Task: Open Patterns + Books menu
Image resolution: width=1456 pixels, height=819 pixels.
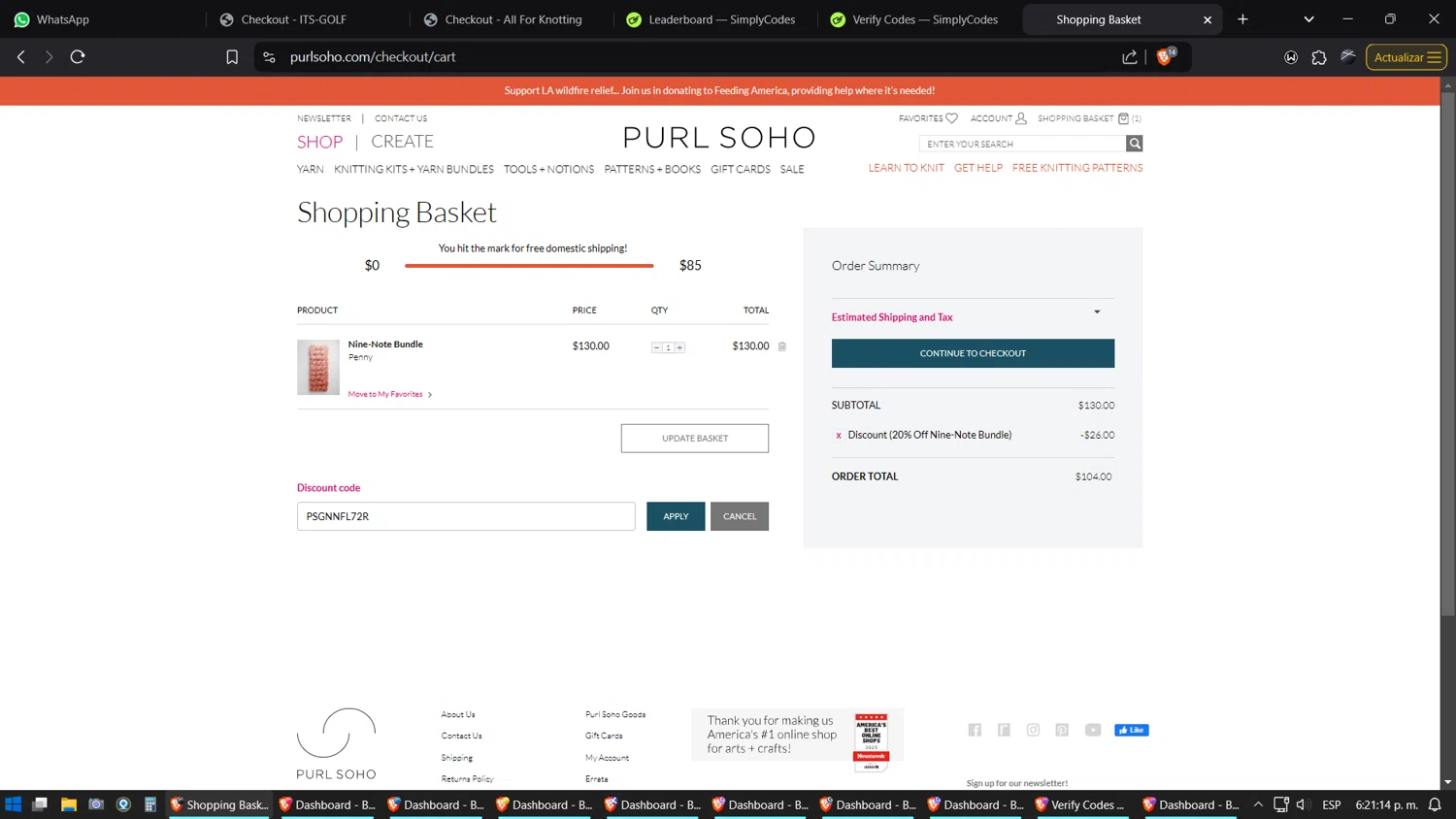Action: [652, 169]
